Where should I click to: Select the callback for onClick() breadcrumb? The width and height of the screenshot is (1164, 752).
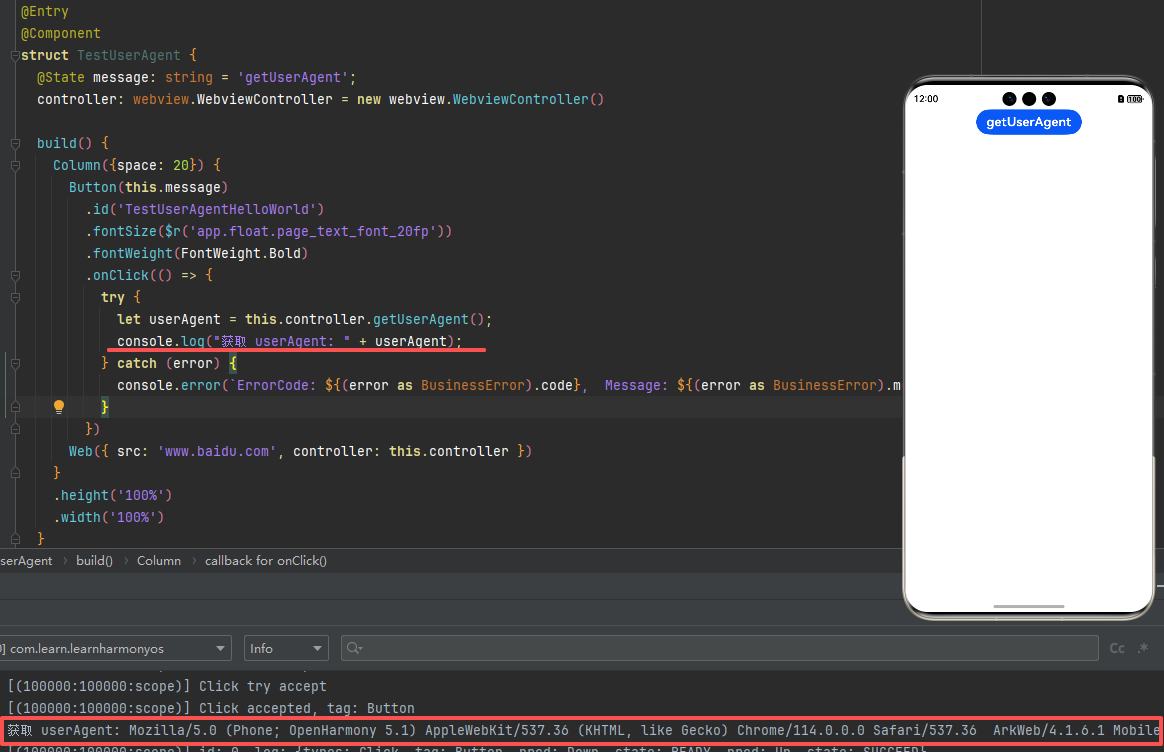(266, 560)
